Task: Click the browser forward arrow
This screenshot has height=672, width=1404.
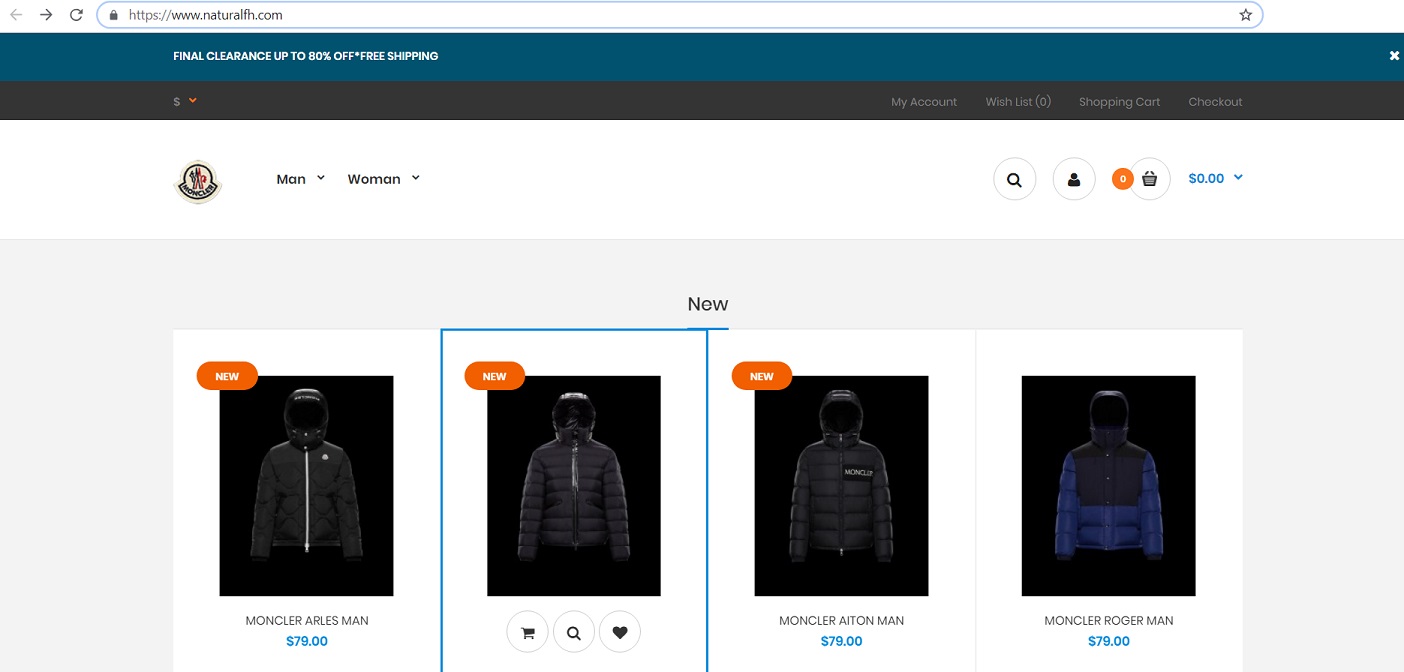Action: pos(46,15)
